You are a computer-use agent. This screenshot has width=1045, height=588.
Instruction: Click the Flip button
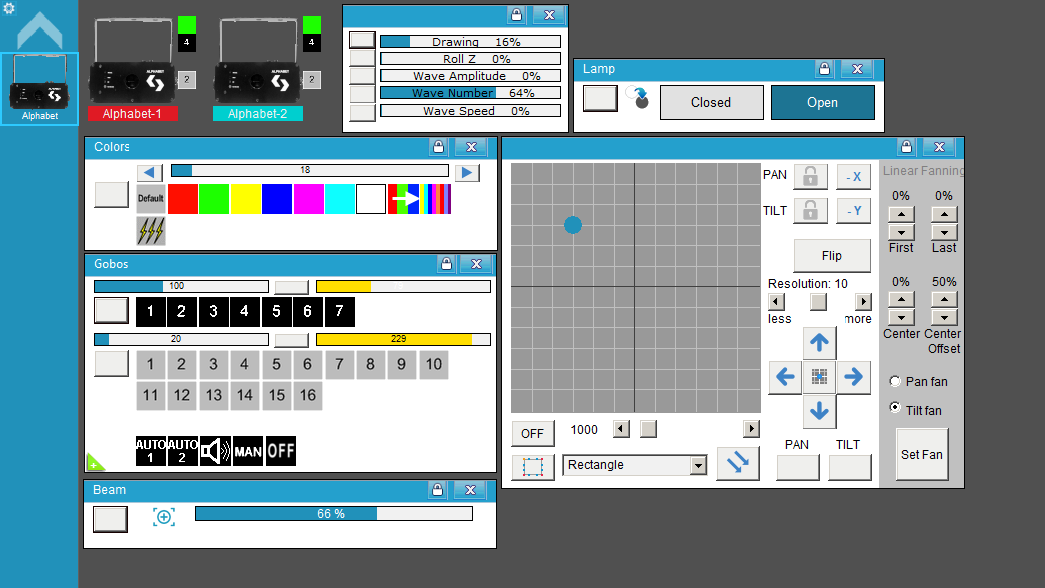click(832, 256)
